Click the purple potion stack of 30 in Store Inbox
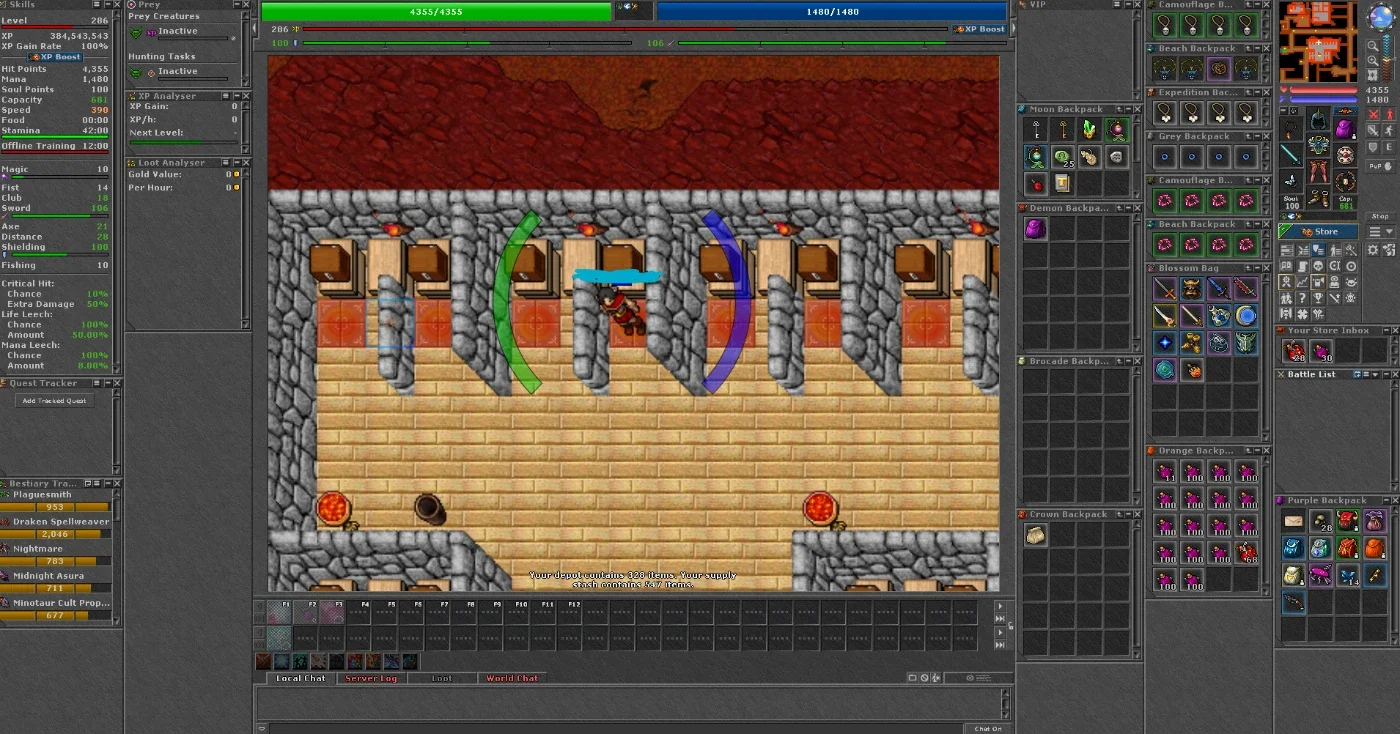This screenshot has height=734, width=1400. (1321, 351)
